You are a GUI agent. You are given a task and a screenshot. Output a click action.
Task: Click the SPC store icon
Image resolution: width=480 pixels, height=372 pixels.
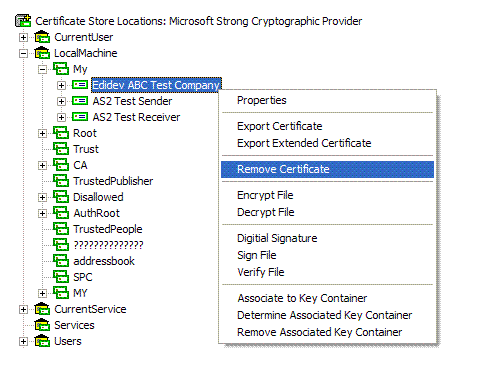tap(61, 277)
